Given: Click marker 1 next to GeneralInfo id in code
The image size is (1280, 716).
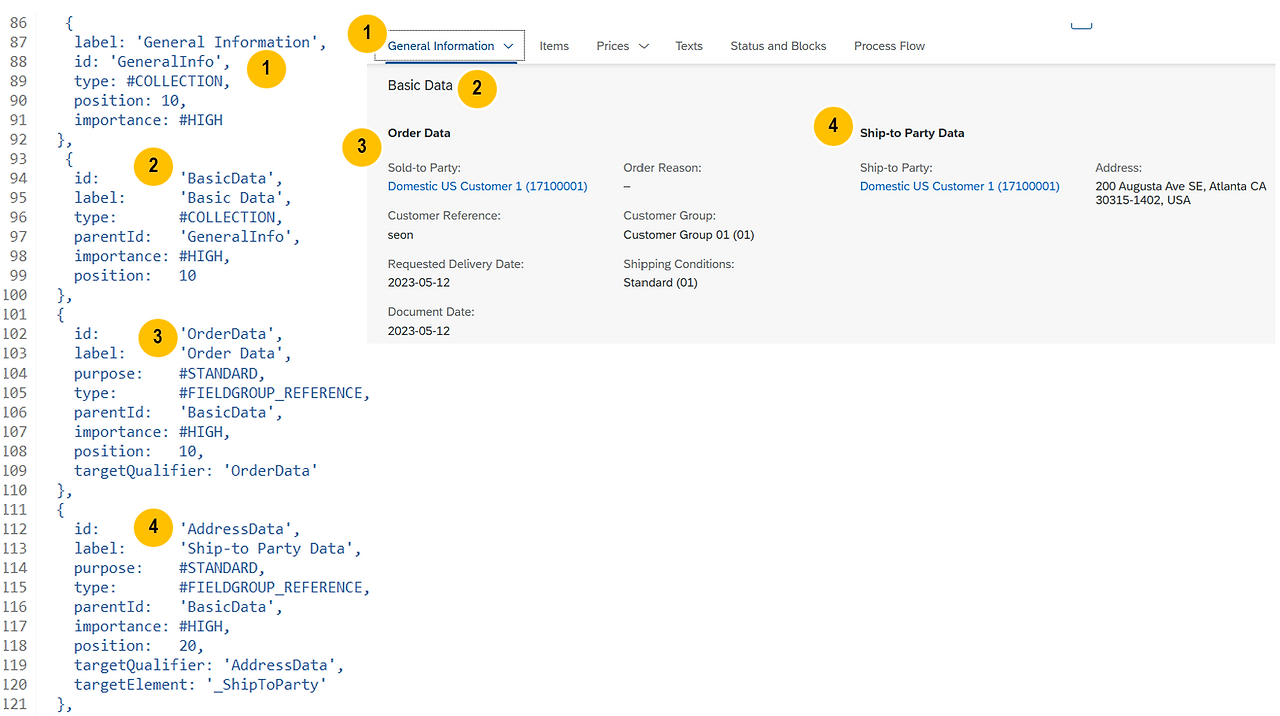Looking at the screenshot, I should [x=266, y=69].
